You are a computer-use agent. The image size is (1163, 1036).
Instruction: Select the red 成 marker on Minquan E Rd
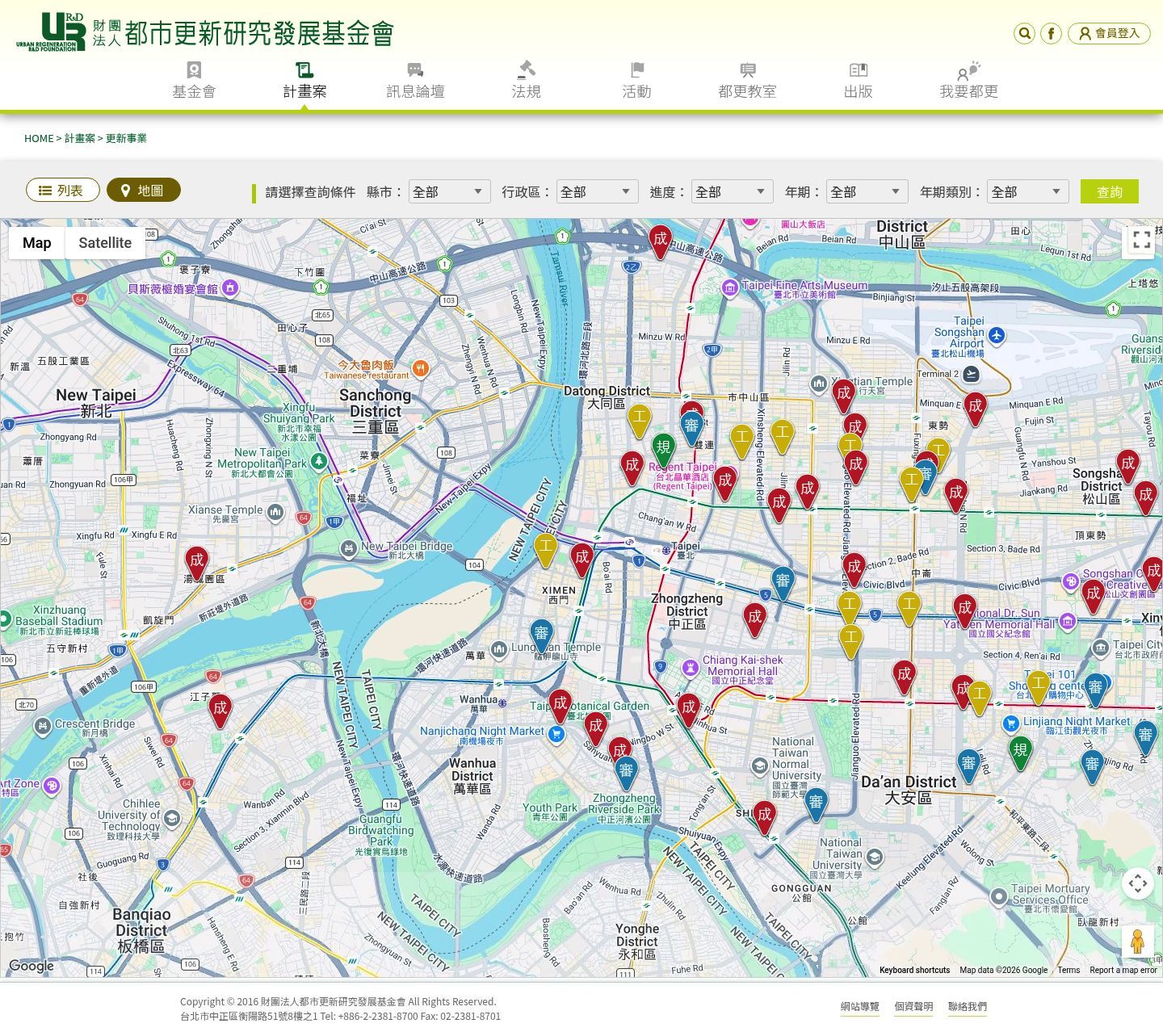[x=976, y=409]
